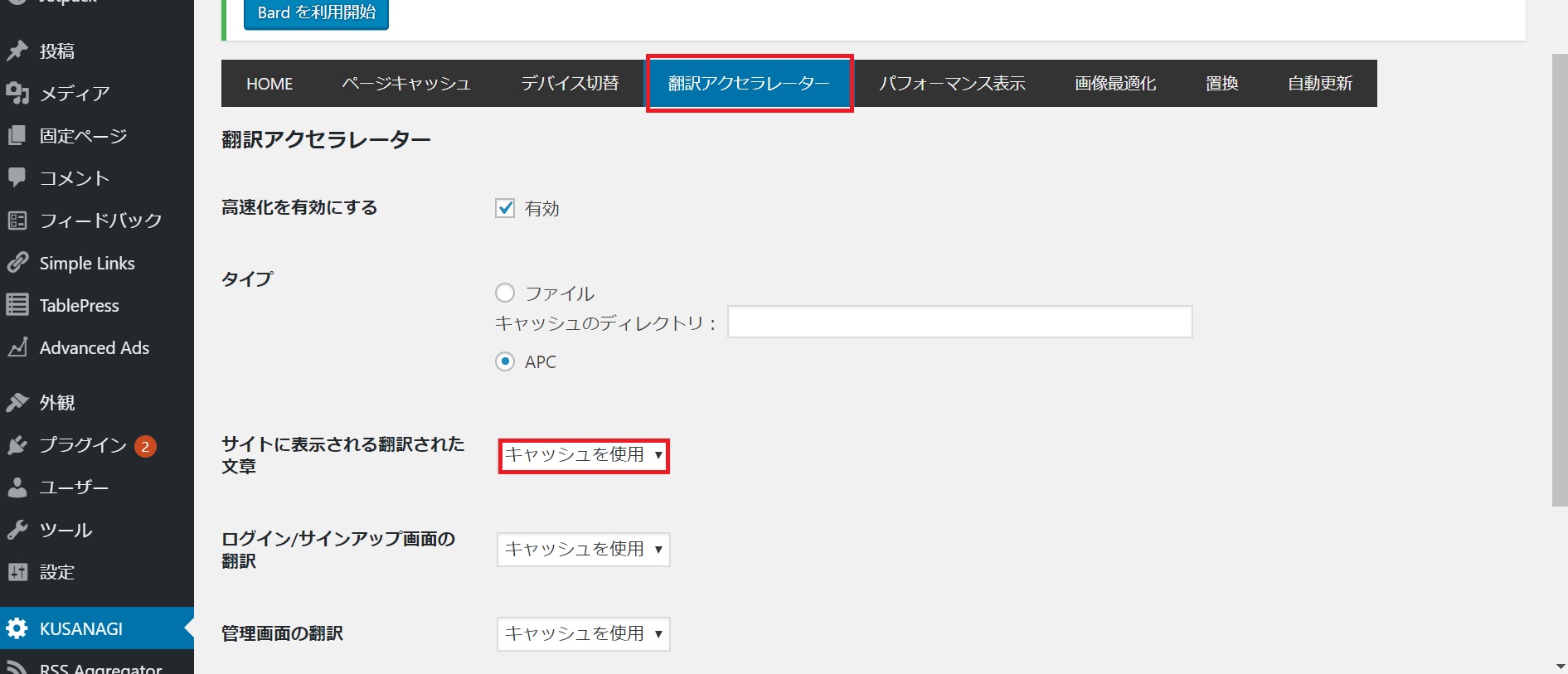Uncheck the 有効 checkbox for 高速化
This screenshot has height=674, width=1568.
click(505, 208)
